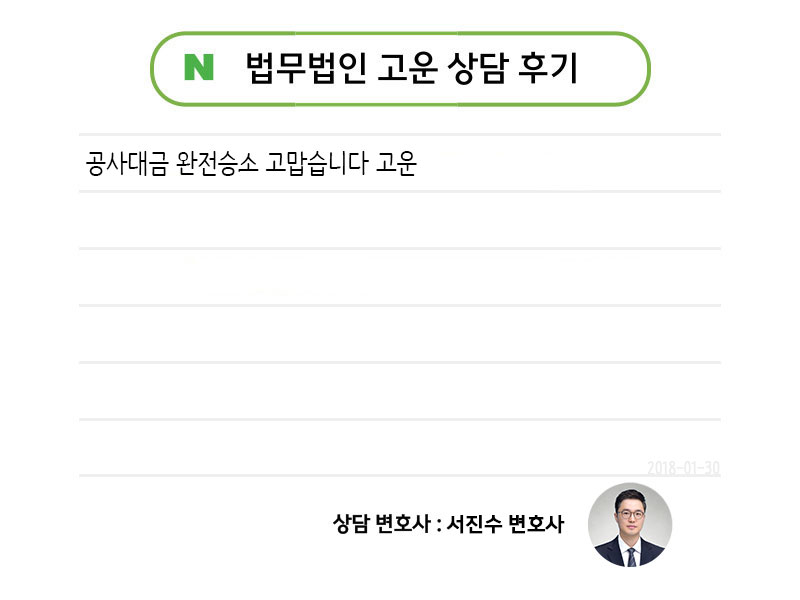The image size is (800, 600).
Task: Click the lawyer's necktie in the photo
Action: (631, 554)
